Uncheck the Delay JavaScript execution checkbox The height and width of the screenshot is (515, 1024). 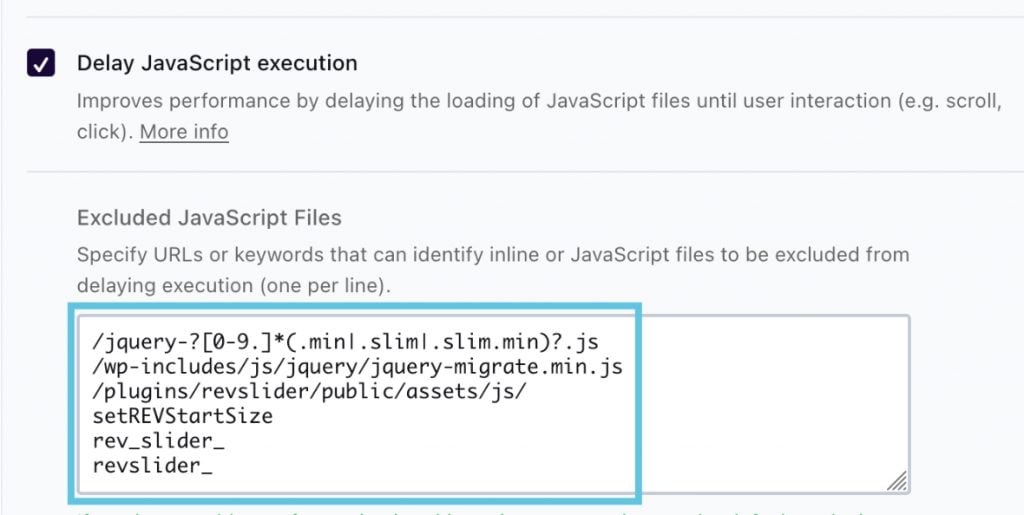point(41,64)
